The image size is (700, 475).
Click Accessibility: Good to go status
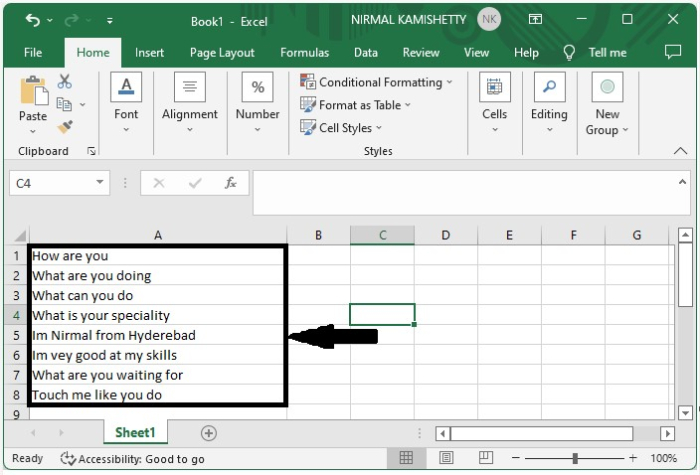click(133, 459)
